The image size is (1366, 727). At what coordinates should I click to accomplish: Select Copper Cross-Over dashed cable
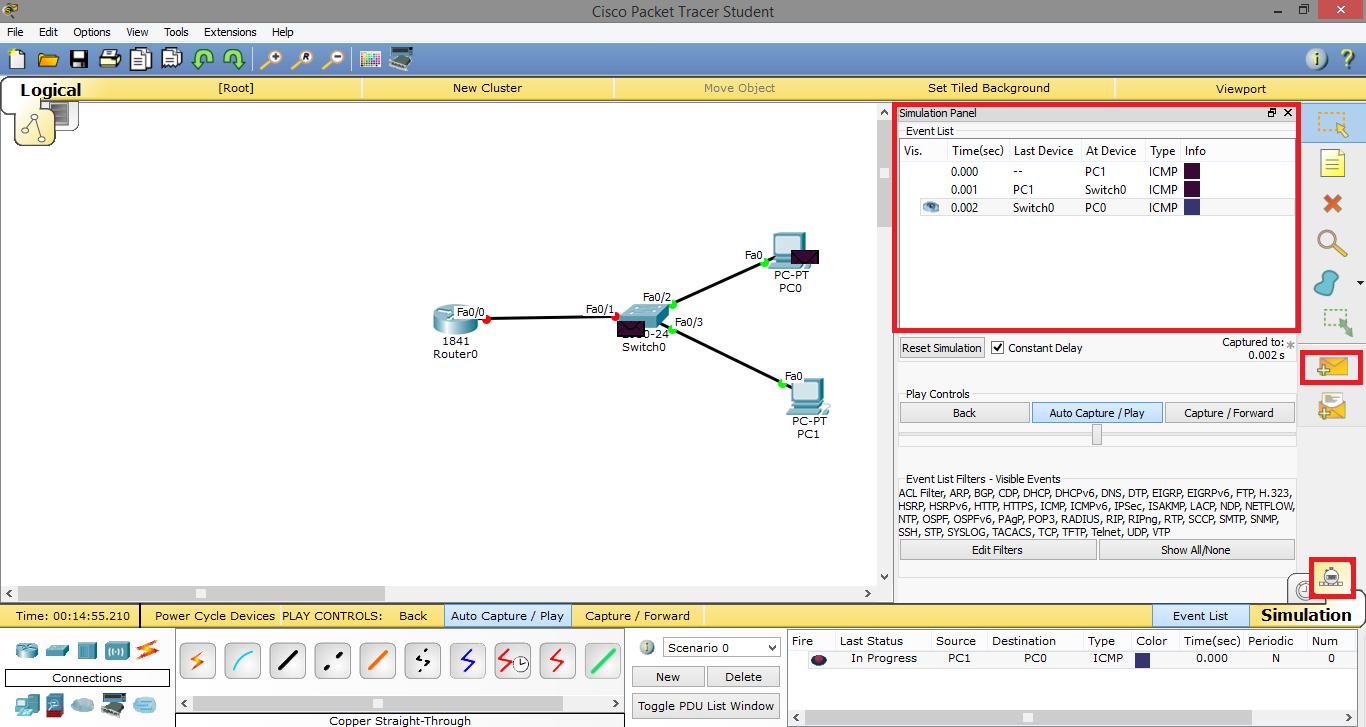click(333, 660)
